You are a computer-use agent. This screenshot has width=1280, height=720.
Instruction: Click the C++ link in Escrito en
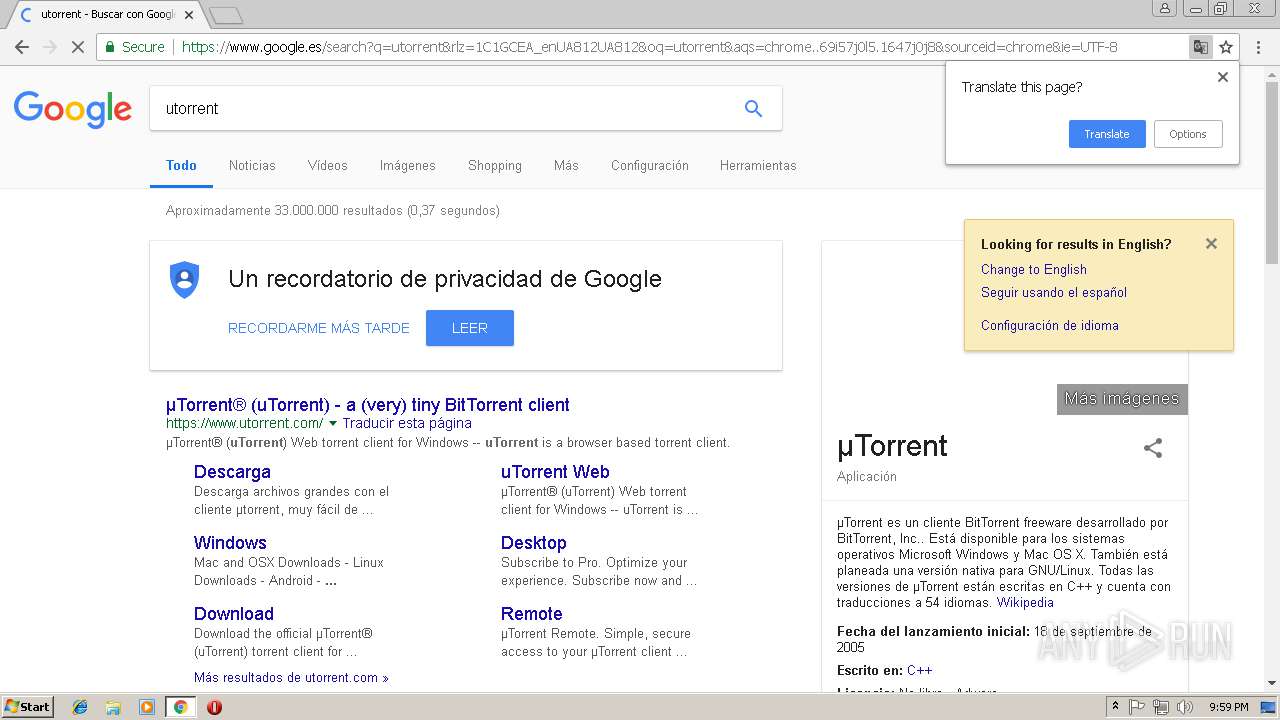coord(920,671)
